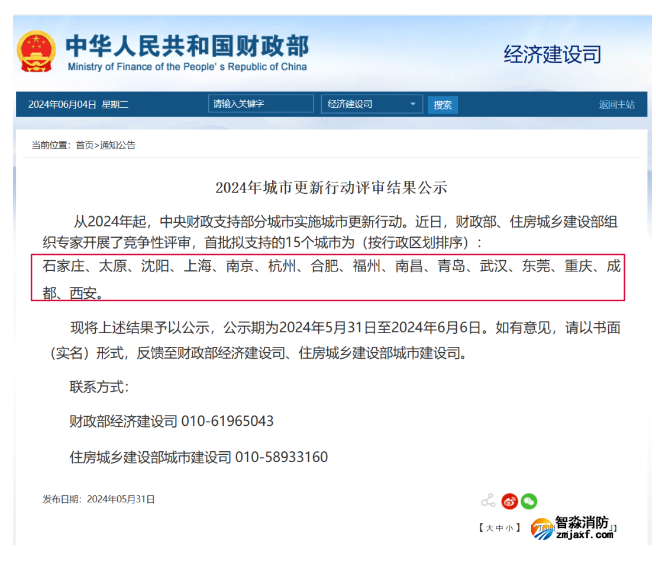The image size is (656, 570).
Task: Click the keyword search input field
Action: click(261, 104)
